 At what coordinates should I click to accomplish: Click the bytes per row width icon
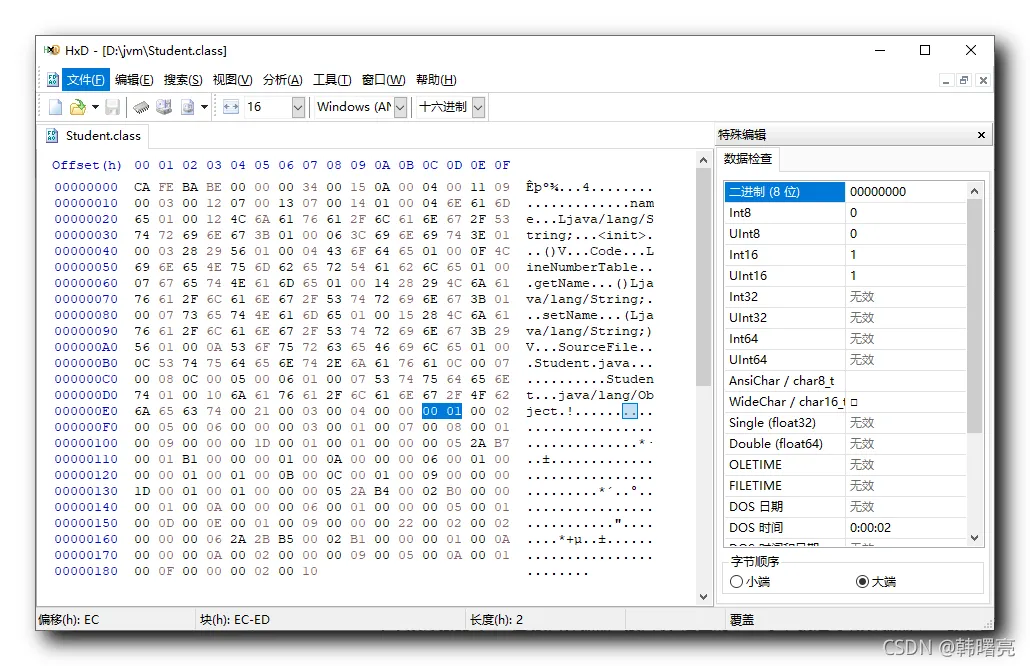click(231, 106)
